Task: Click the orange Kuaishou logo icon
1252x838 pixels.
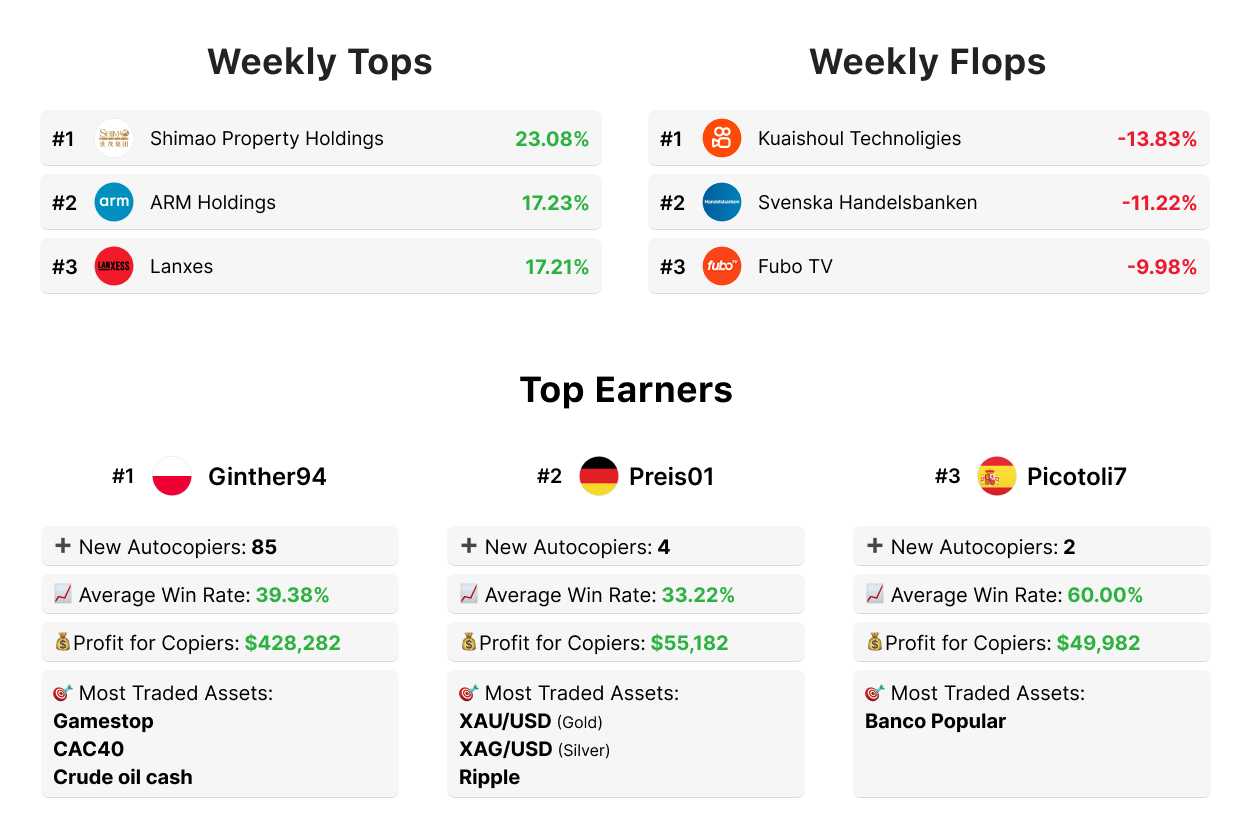Action: (x=722, y=138)
